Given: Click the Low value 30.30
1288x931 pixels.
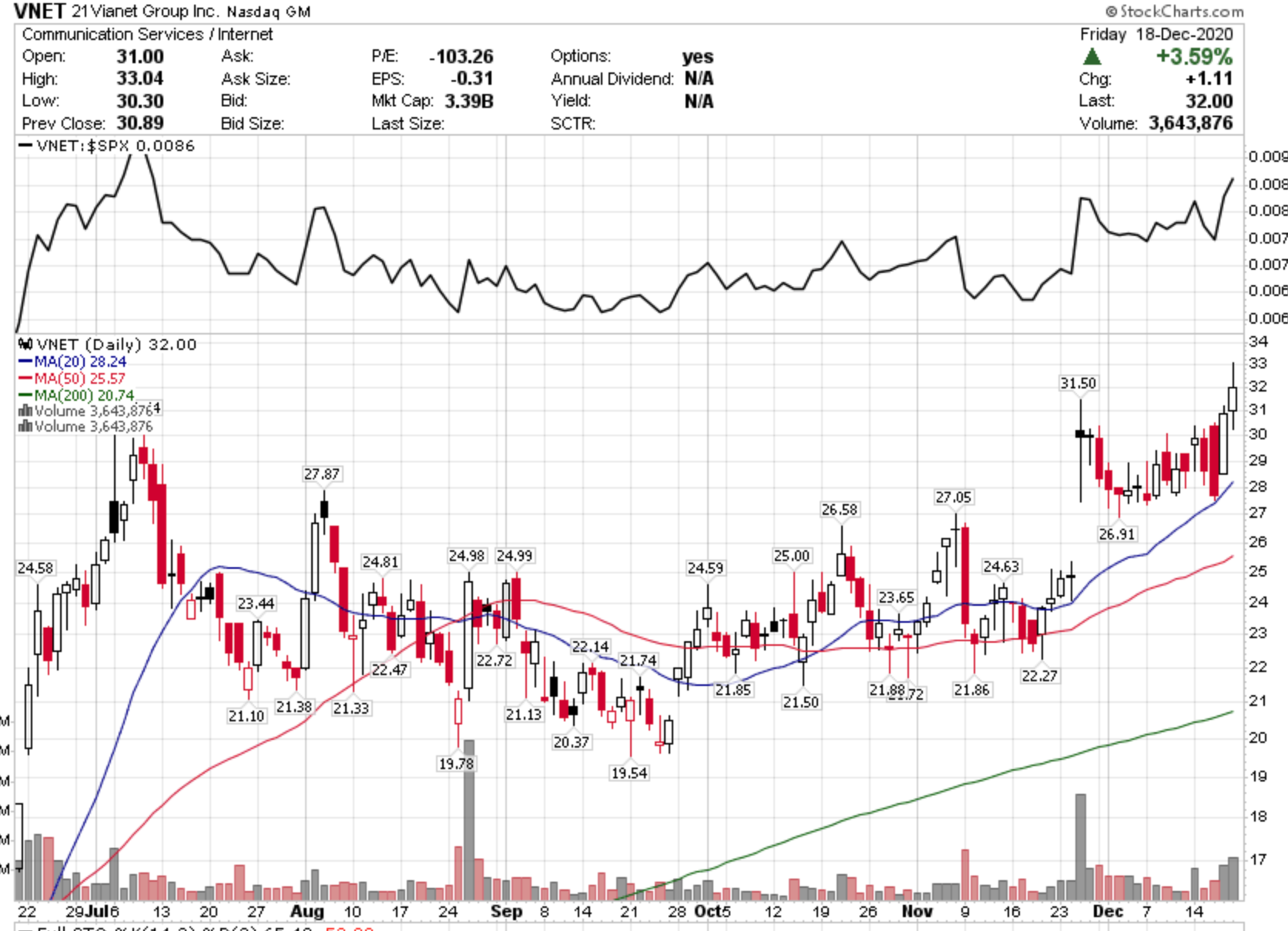Looking at the screenshot, I should [140, 101].
